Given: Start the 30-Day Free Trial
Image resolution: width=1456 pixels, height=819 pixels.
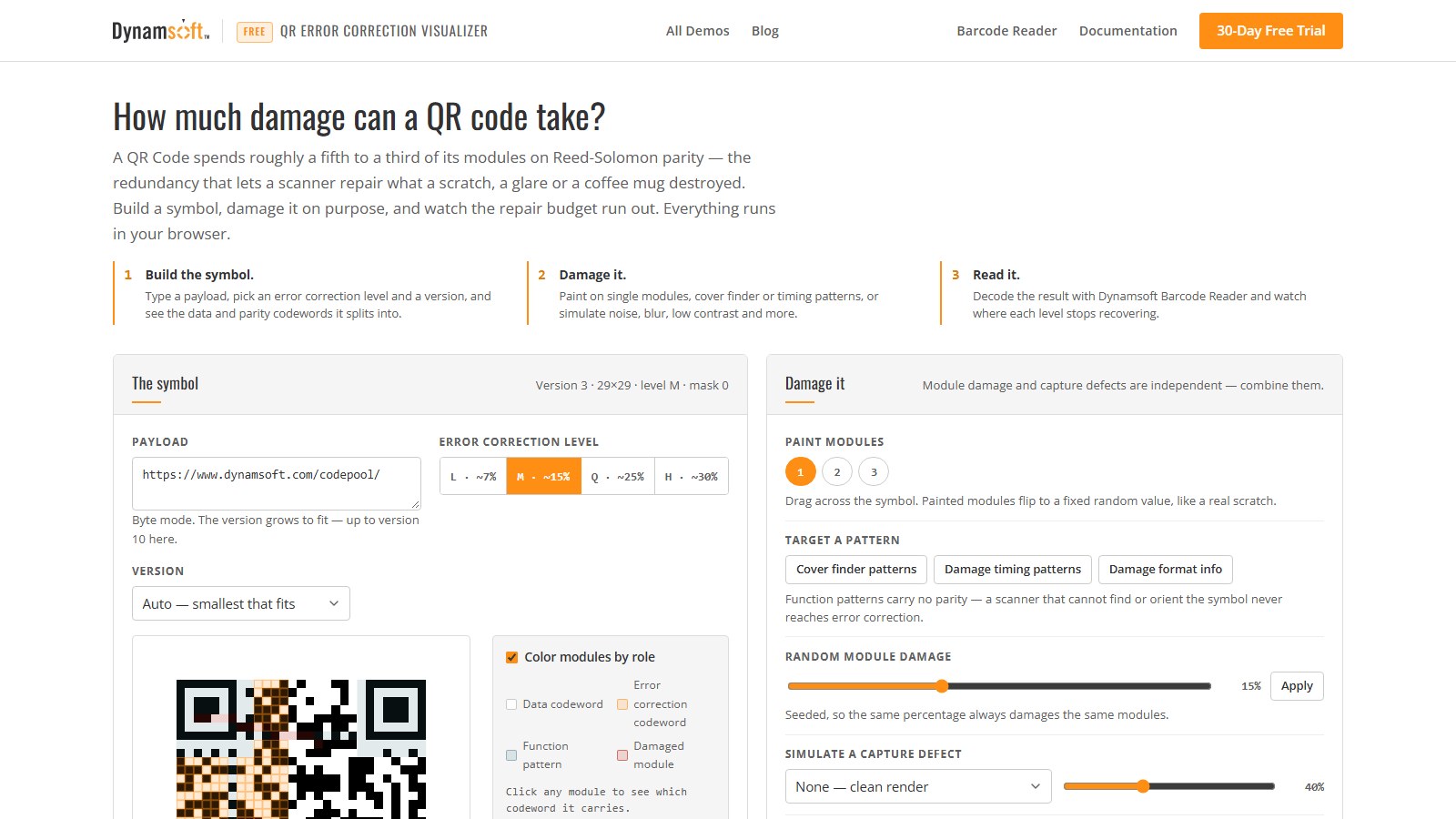Looking at the screenshot, I should point(1271,31).
